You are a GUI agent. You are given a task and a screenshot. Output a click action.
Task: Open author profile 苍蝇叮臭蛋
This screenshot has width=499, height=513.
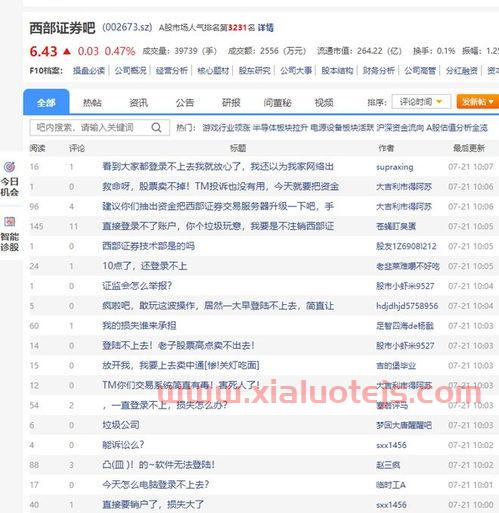[396, 227]
